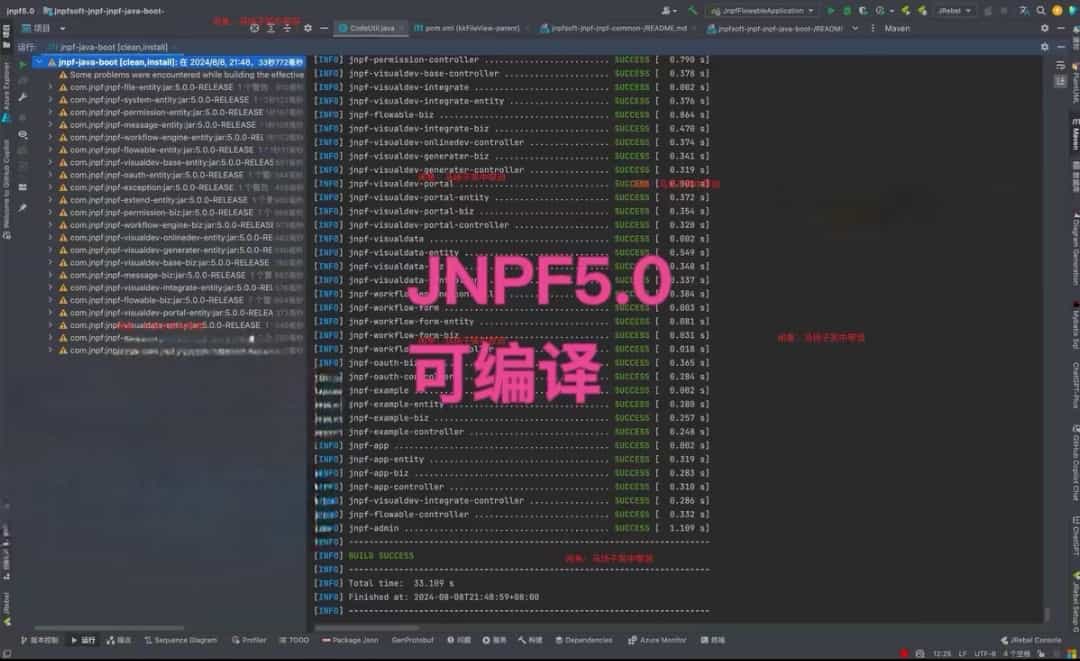Open the Profiler tool window
Image resolution: width=1080 pixels, height=661 pixels.
tap(249, 640)
